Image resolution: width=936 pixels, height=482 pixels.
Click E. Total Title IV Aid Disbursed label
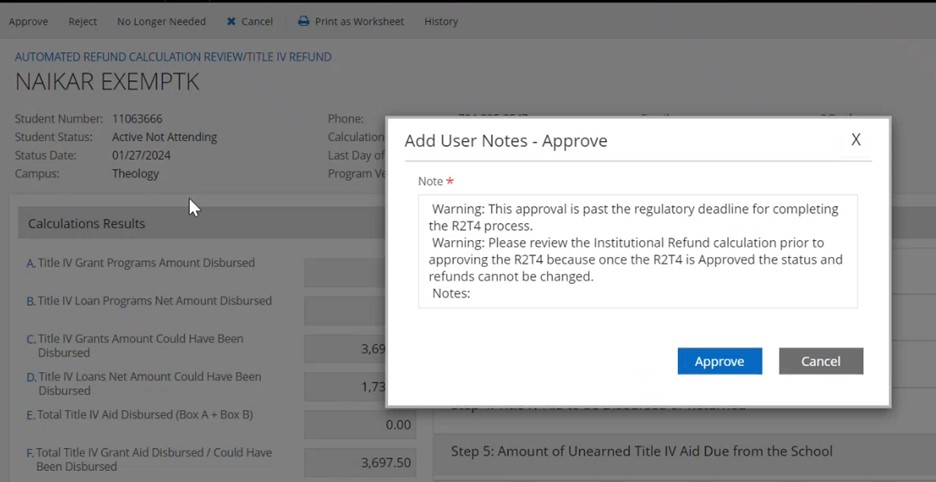[140, 415]
